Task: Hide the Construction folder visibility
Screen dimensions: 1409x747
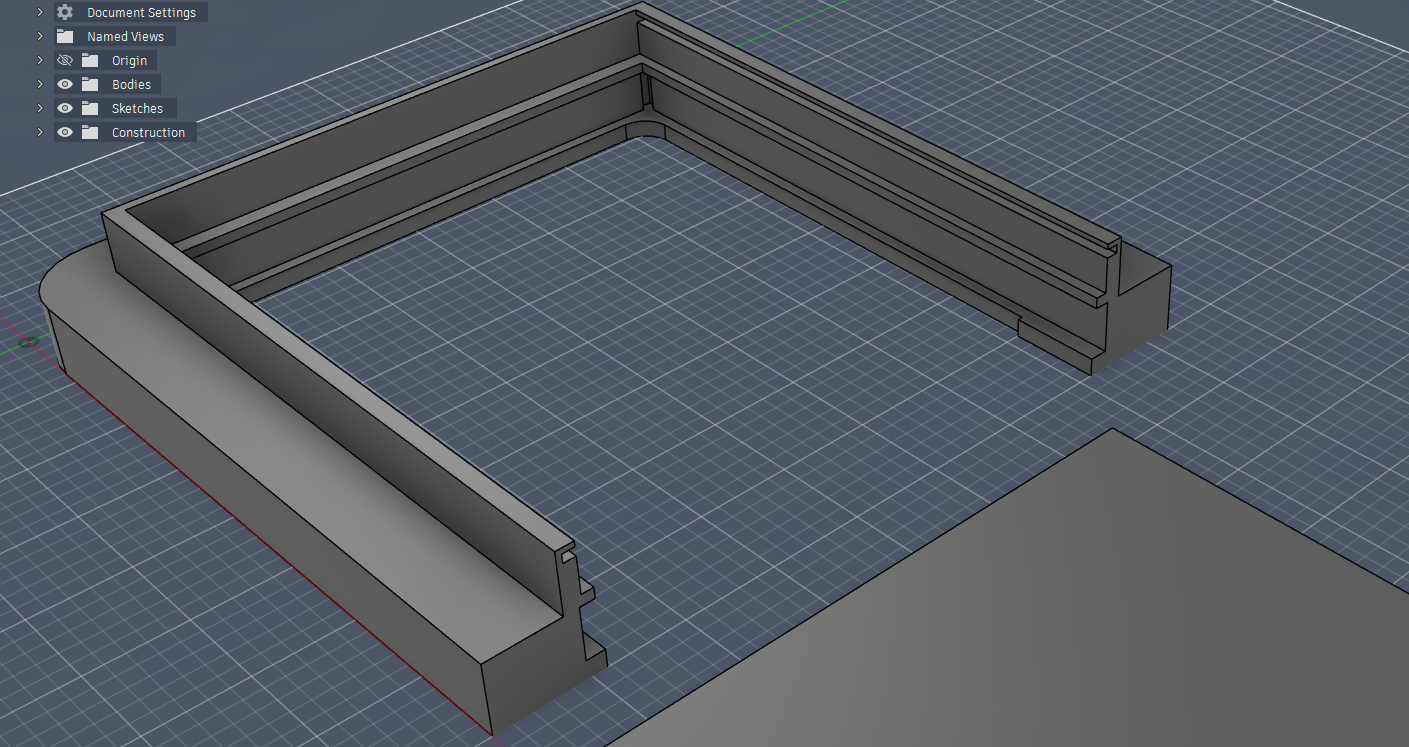Action: (65, 132)
